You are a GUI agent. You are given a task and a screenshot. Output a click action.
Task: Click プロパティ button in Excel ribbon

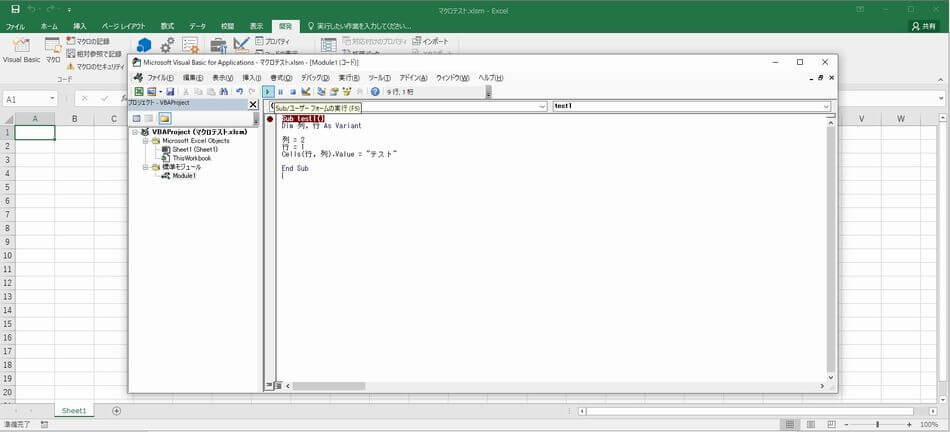click(273, 41)
